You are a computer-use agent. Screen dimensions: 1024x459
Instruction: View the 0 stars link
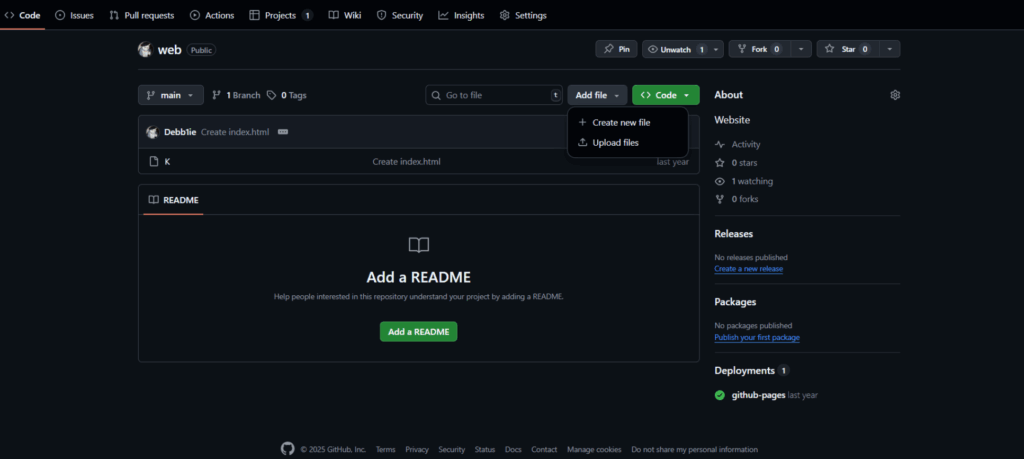click(736, 163)
